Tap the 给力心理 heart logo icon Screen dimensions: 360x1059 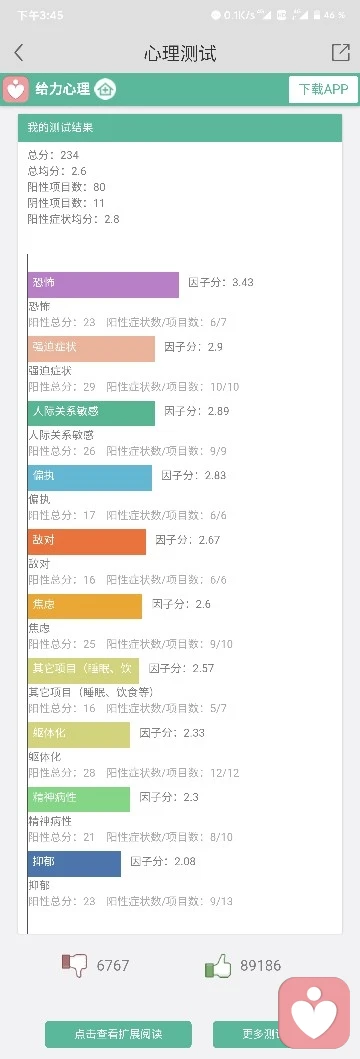pyautogui.click(x=16, y=89)
